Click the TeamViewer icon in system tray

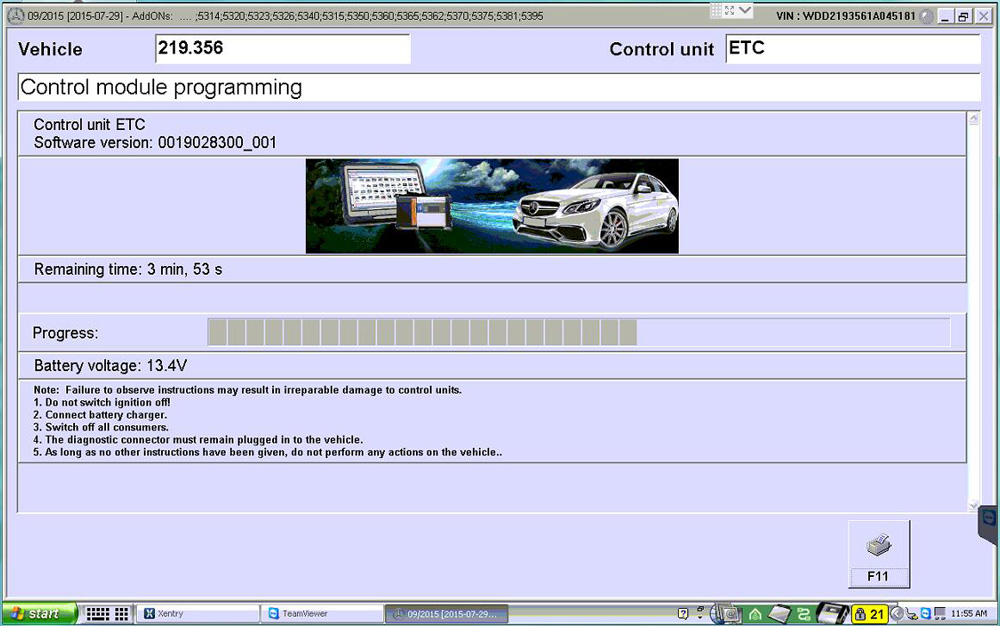tap(925, 613)
